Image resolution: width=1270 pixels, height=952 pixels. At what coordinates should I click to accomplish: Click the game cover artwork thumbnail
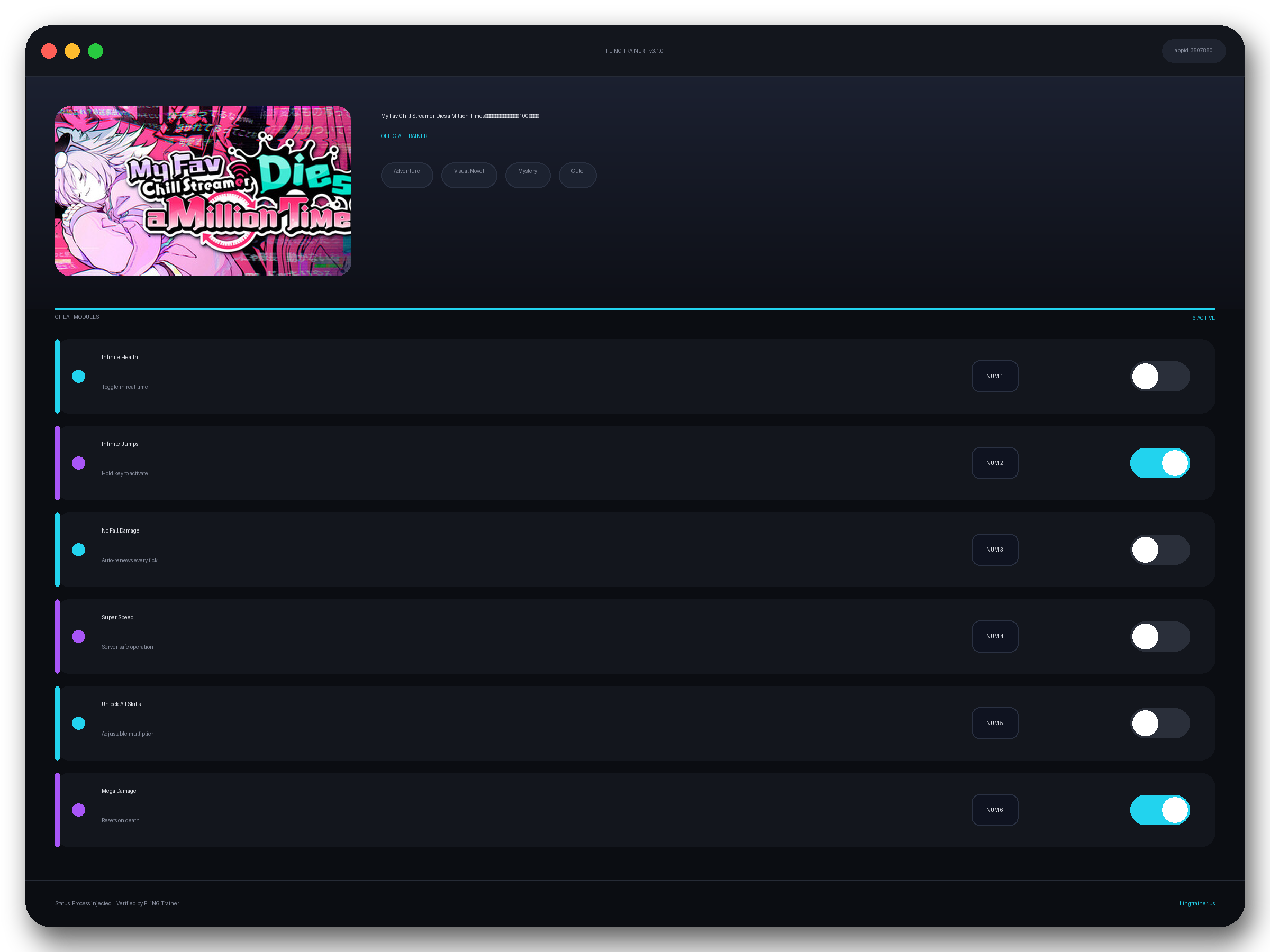tap(203, 190)
